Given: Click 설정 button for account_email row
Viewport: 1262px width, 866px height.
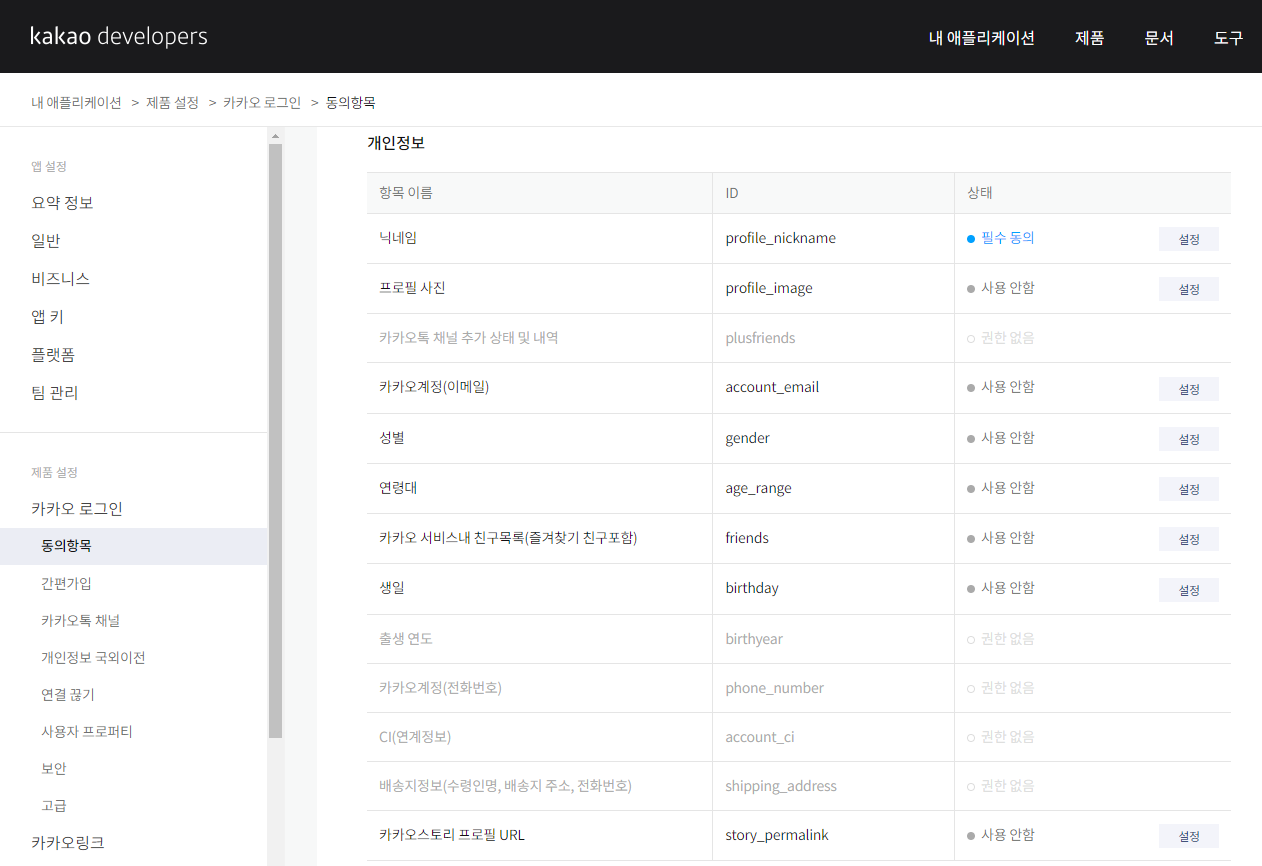Looking at the screenshot, I should tap(1189, 389).
